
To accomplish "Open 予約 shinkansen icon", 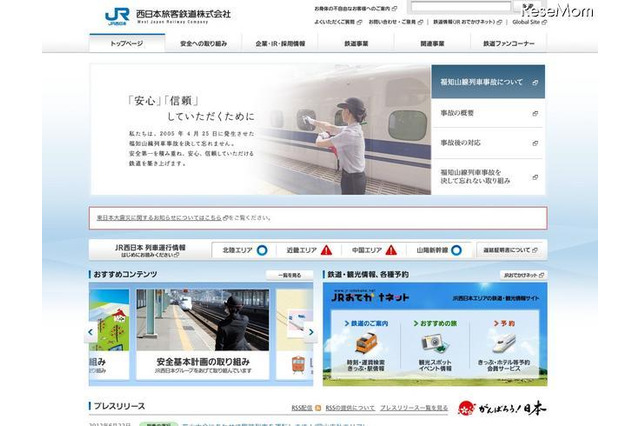I will [x=504, y=343].
